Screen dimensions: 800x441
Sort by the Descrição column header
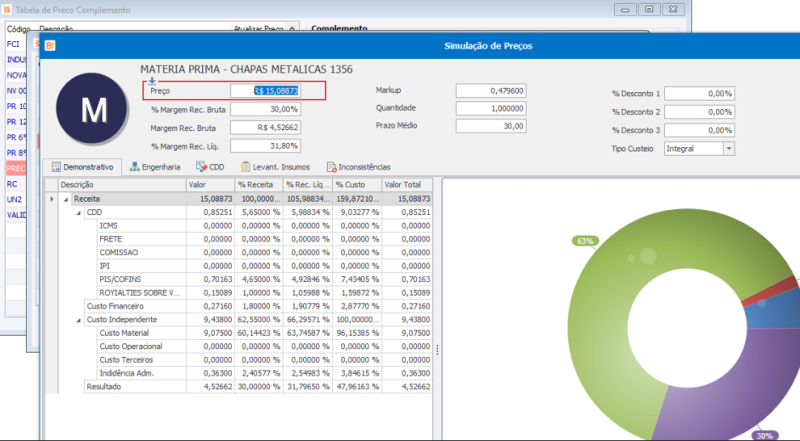tap(122, 185)
